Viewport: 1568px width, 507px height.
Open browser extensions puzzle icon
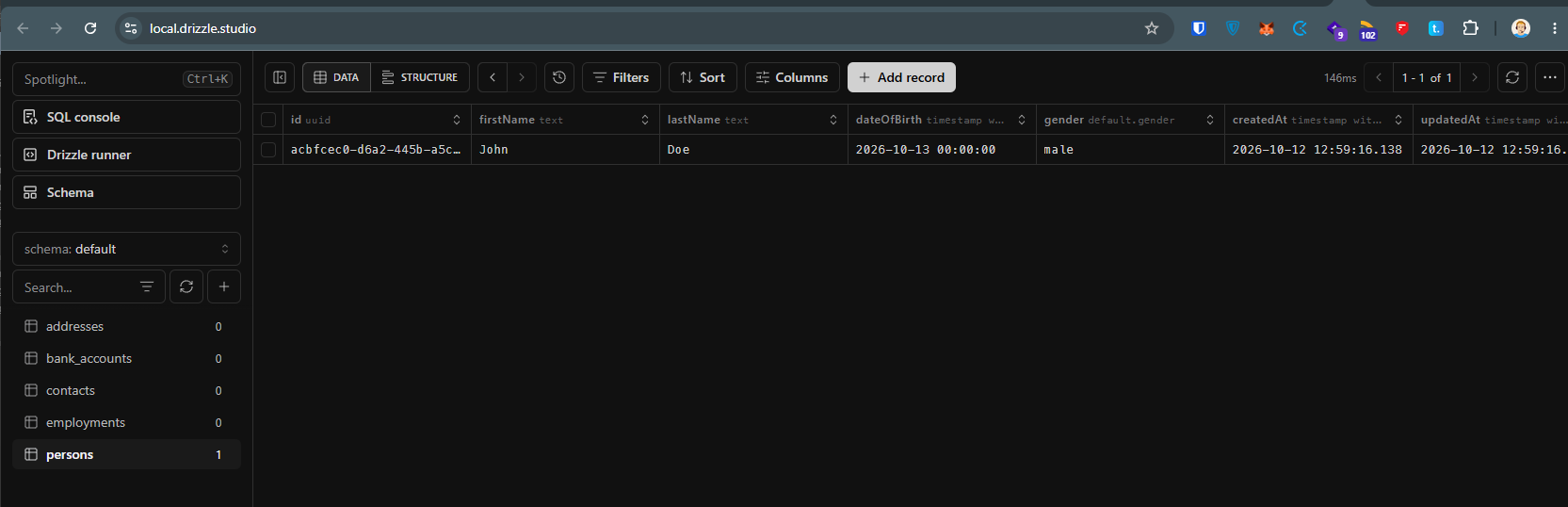(1470, 28)
